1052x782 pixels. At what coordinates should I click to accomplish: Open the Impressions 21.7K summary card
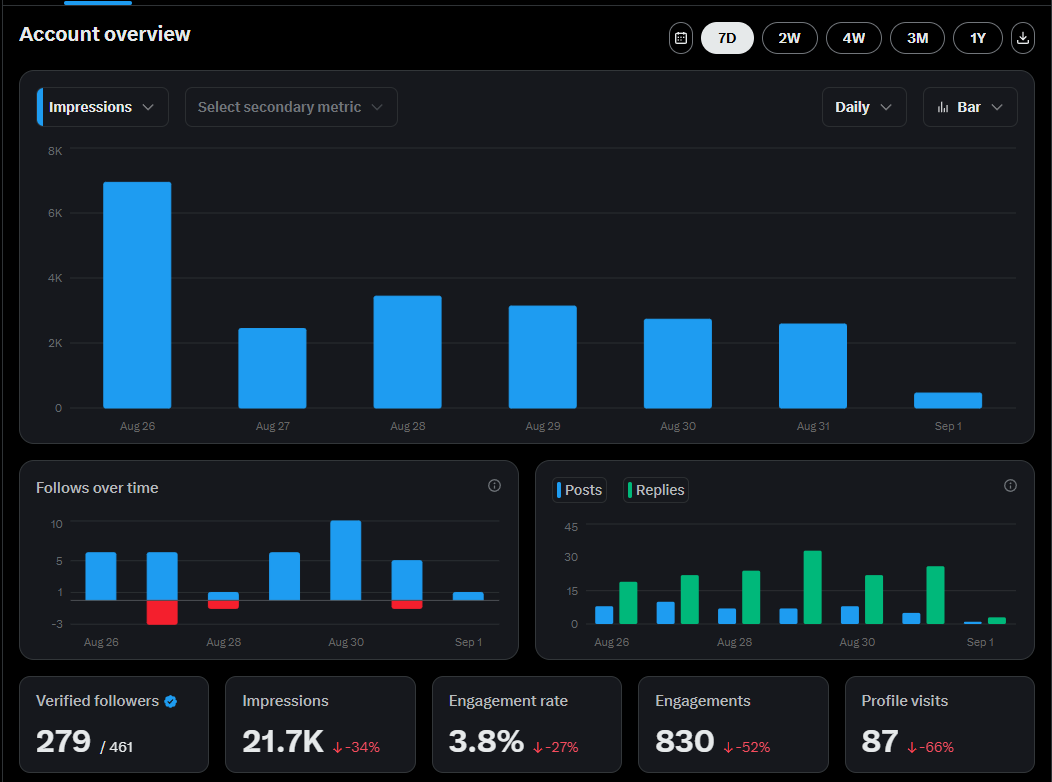(320, 724)
